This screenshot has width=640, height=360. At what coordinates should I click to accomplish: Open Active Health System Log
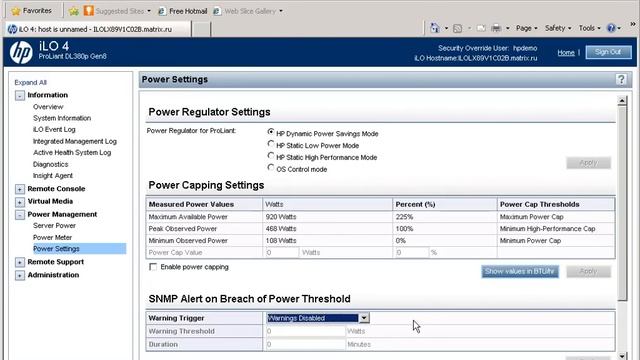tap(72, 152)
